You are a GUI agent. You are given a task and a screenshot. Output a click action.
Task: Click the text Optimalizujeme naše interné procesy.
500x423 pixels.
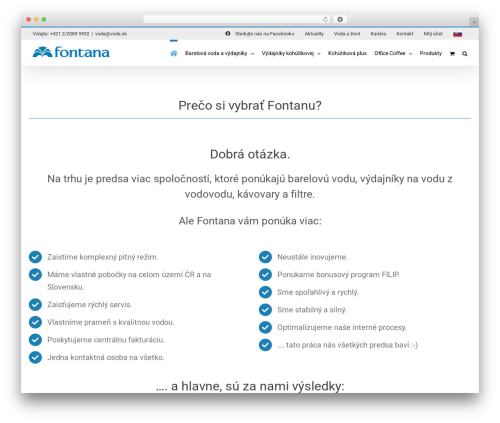coord(342,327)
